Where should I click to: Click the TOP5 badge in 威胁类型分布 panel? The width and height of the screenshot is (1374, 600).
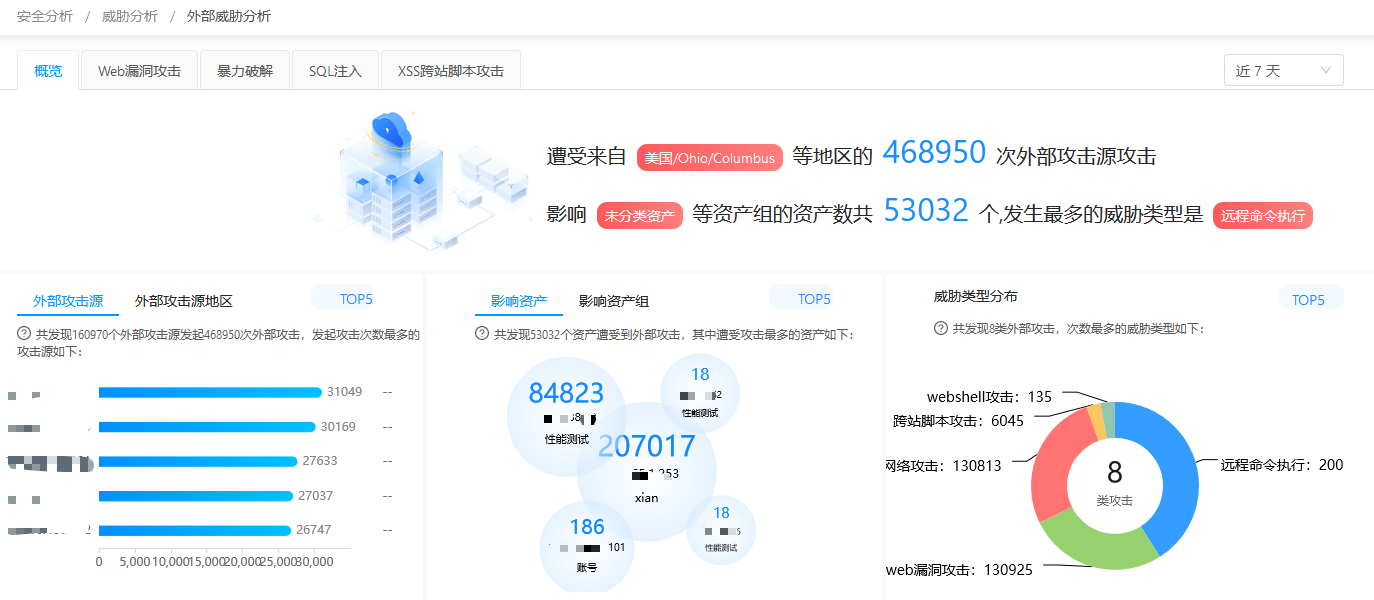coord(1310,297)
